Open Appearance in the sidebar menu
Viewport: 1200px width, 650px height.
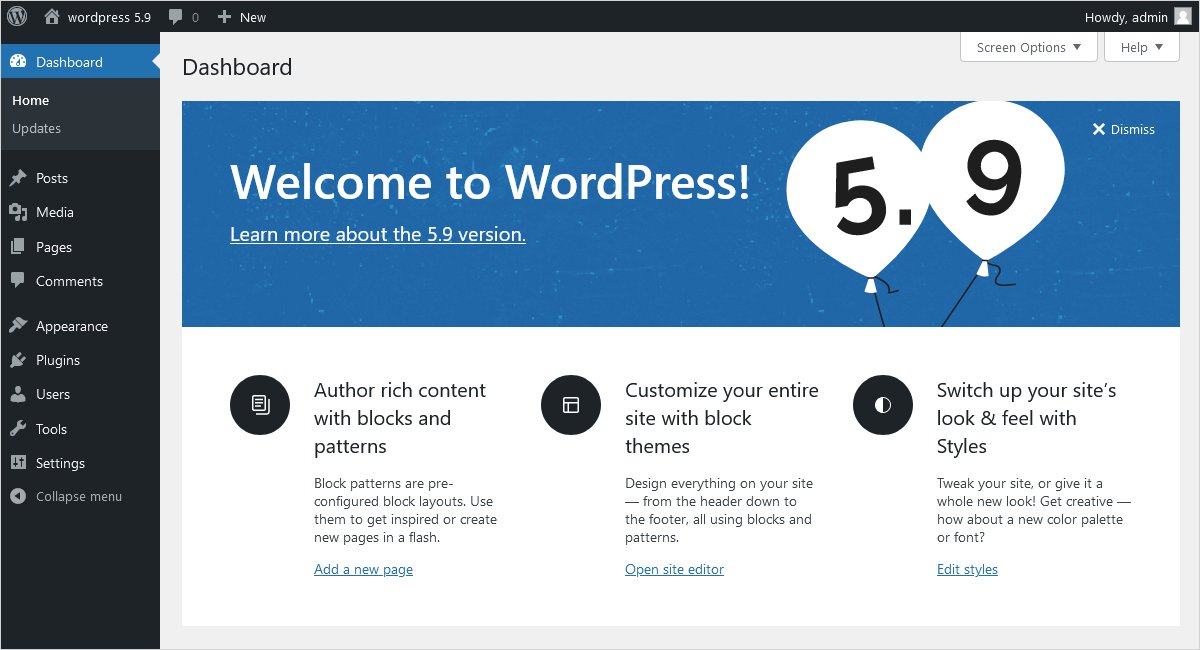coord(71,326)
